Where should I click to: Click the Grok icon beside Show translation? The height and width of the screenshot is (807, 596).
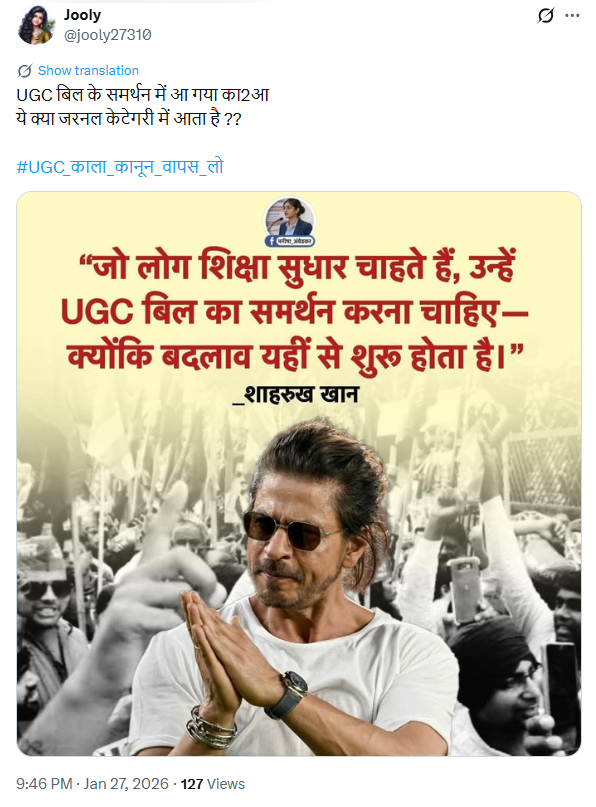24,71
